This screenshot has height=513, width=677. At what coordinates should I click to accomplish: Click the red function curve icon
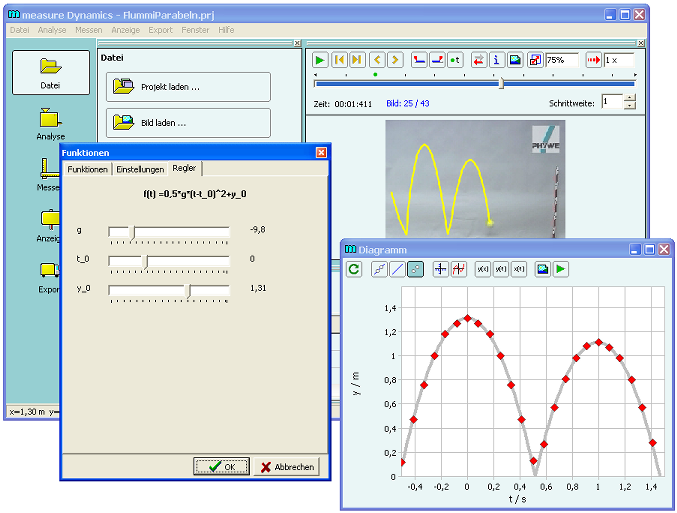click(459, 269)
